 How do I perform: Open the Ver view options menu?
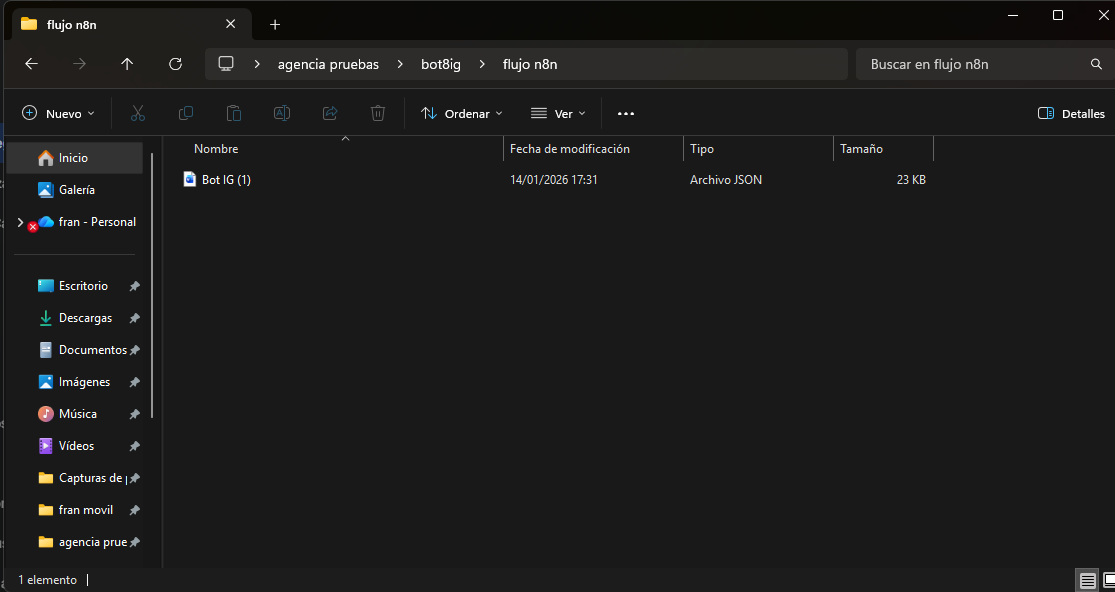click(558, 114)
